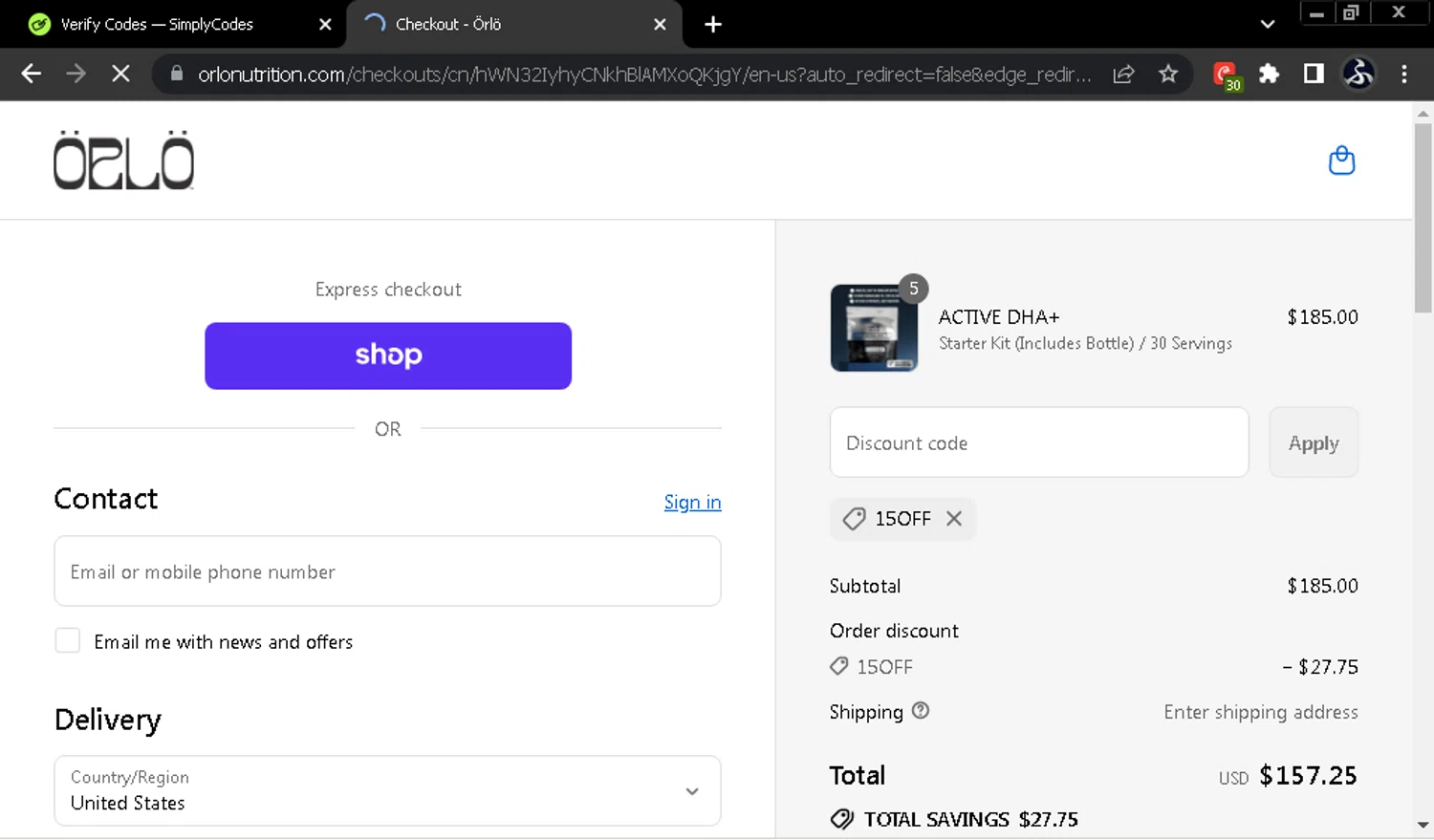Screen dimensions: 1434x840
Task: Switch to the Verify Codes — SimplyCodes tab
Action: (157, 24)
